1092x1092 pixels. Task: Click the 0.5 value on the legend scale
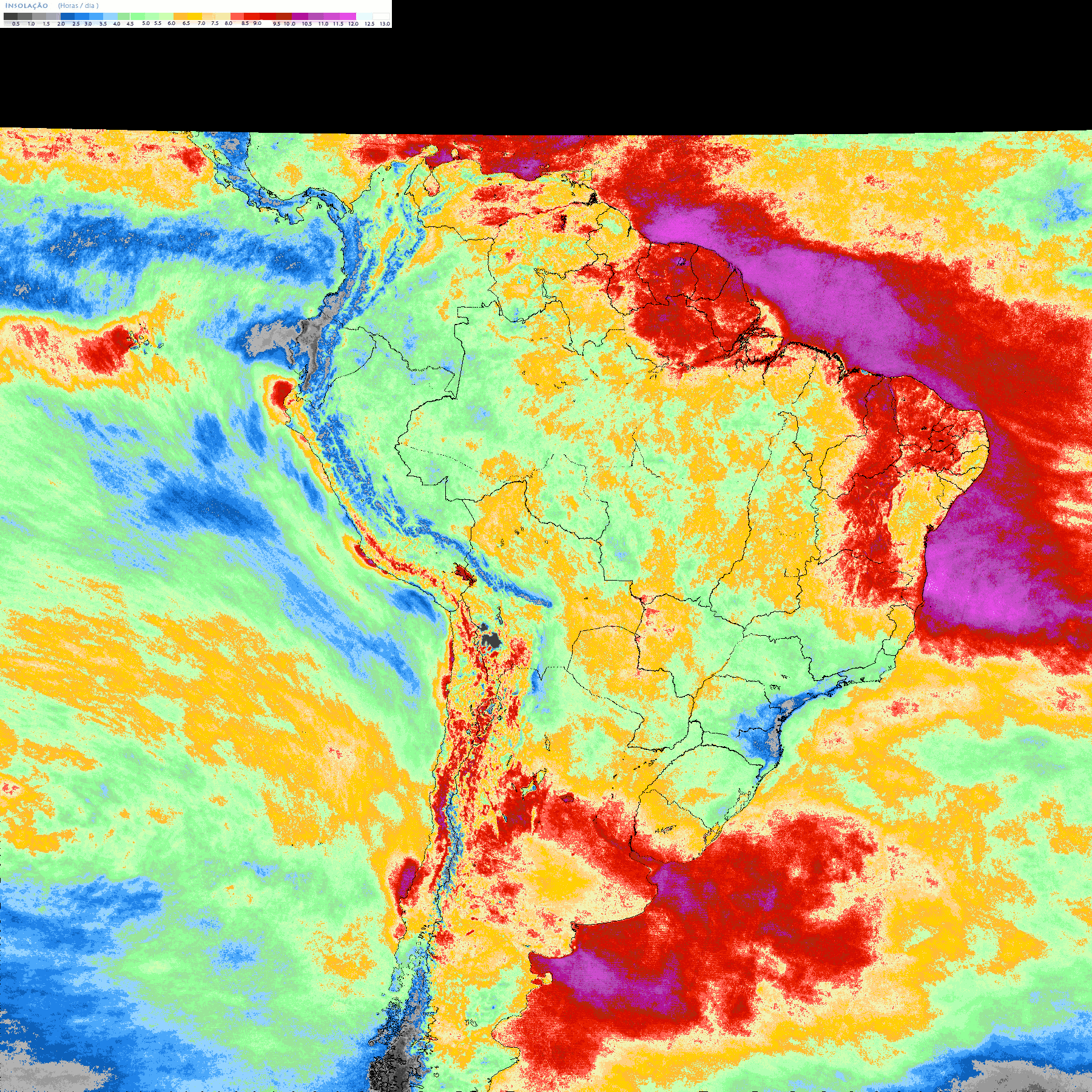(x=16, y=24)
